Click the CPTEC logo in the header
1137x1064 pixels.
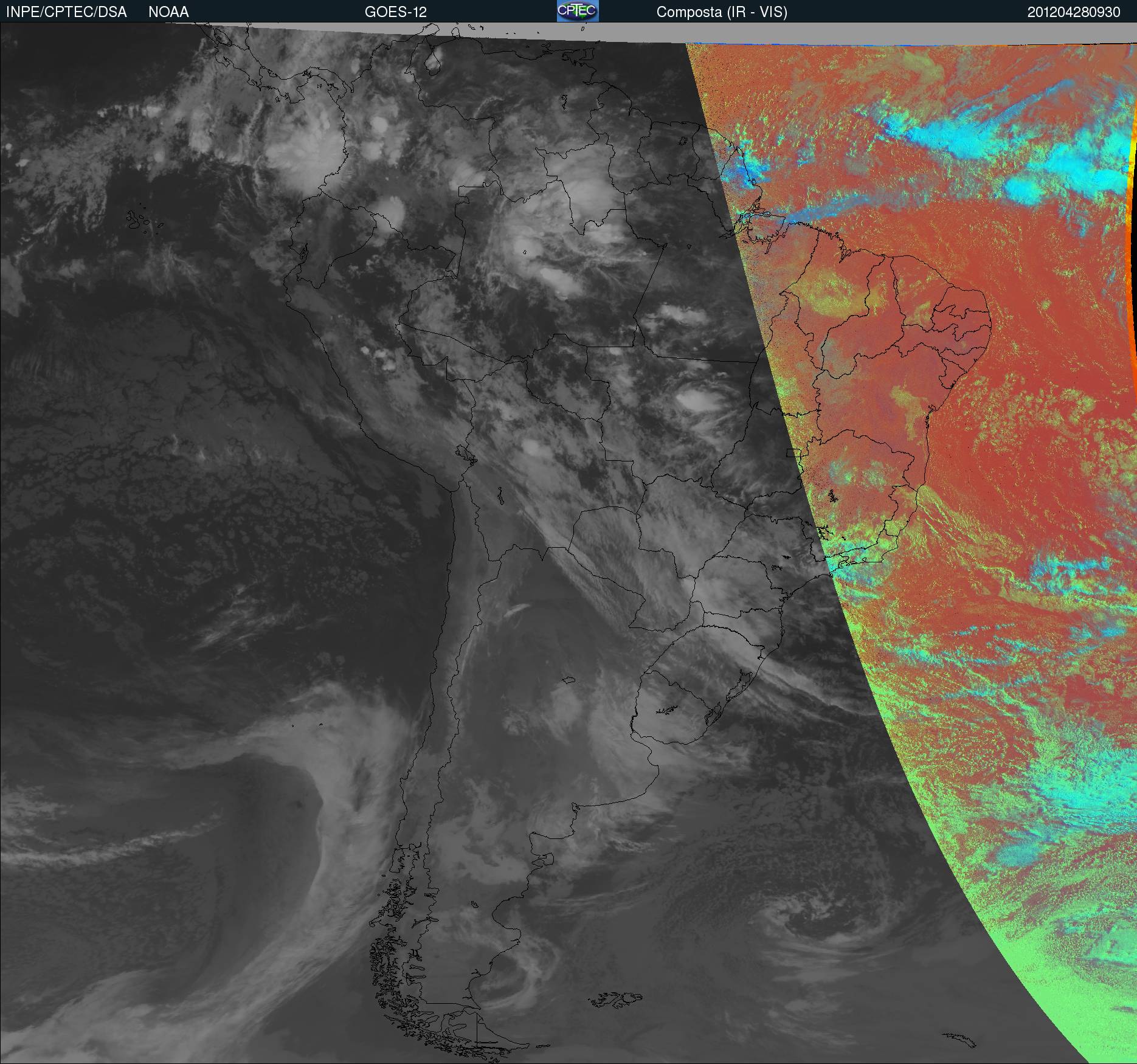tap(578, 11)
